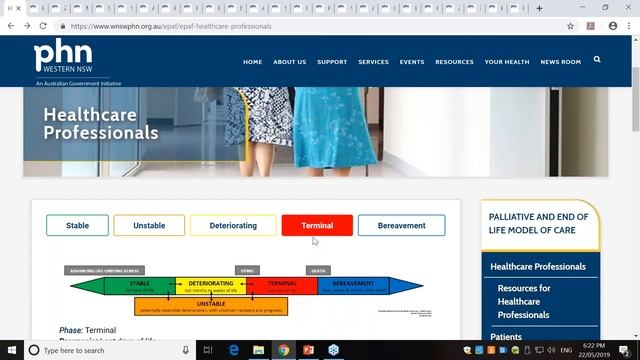Open Resources for Healthcare Professionals link
Image resolution: width=640 pixels, height=360 pixels.
click(524, 302)
